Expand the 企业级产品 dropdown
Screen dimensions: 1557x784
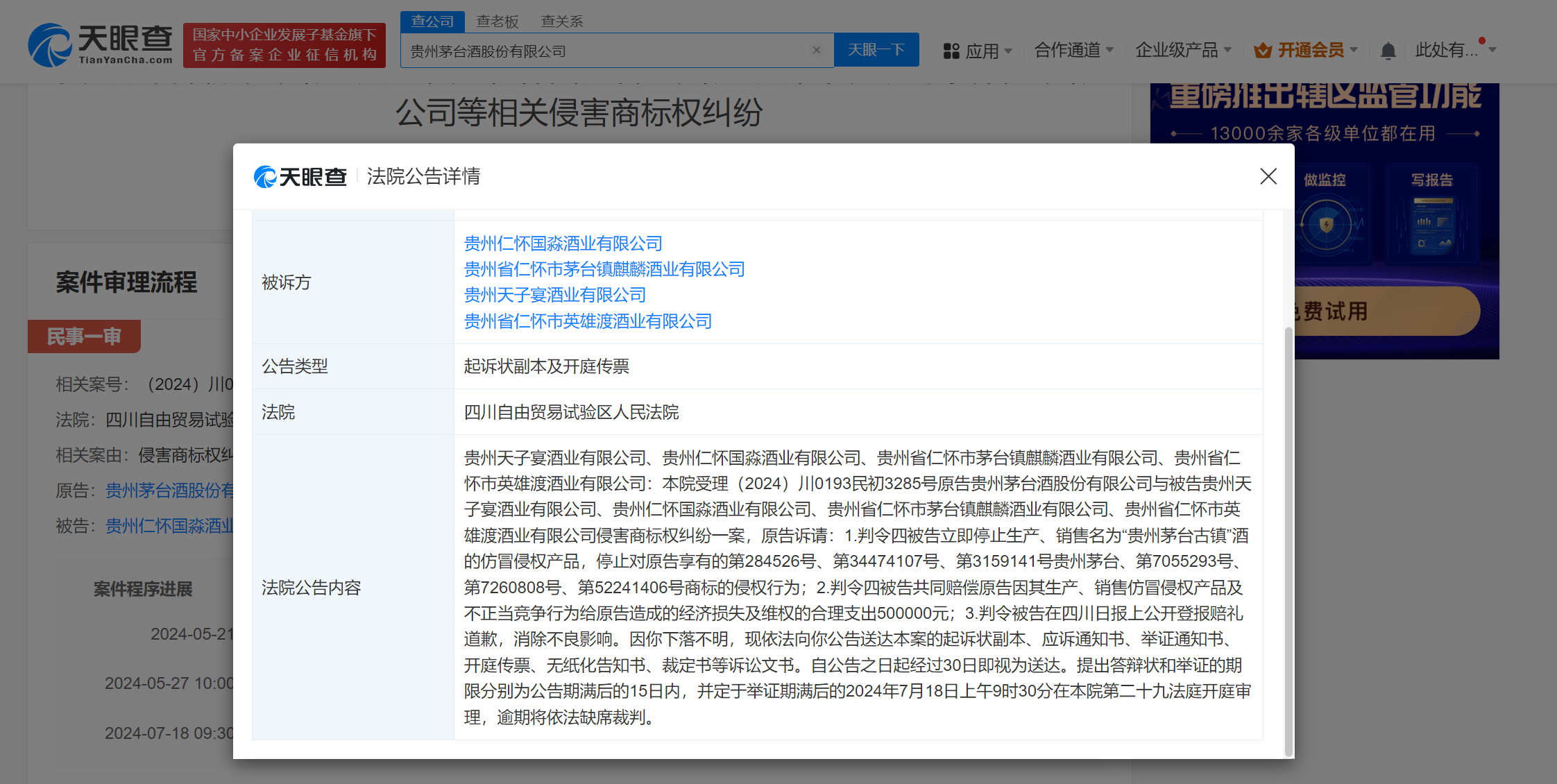pyautogui.click(x=1183, y=50)
